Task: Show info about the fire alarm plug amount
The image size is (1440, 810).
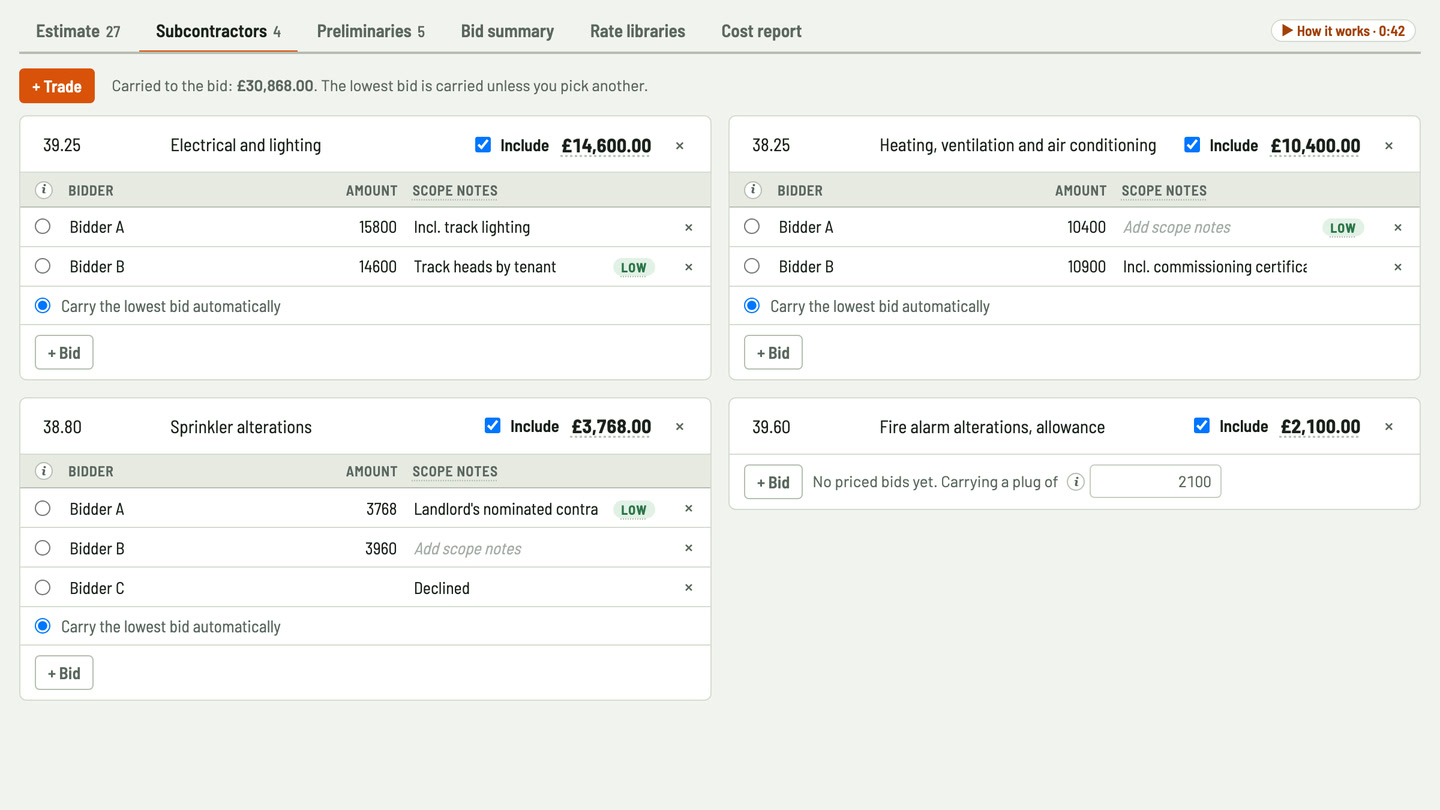Action: (1076, 482)
